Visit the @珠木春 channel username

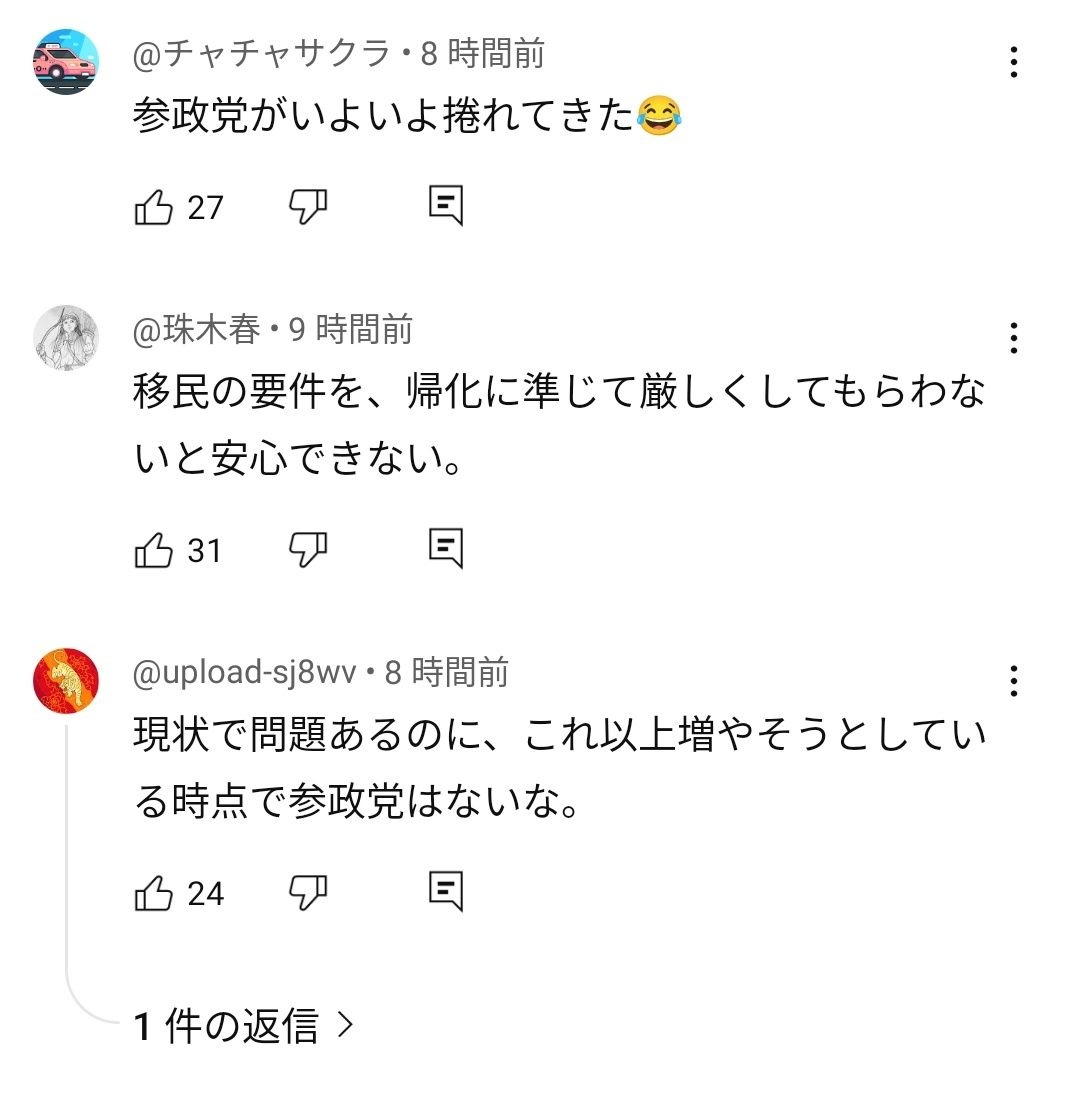(x=196, y=329)
